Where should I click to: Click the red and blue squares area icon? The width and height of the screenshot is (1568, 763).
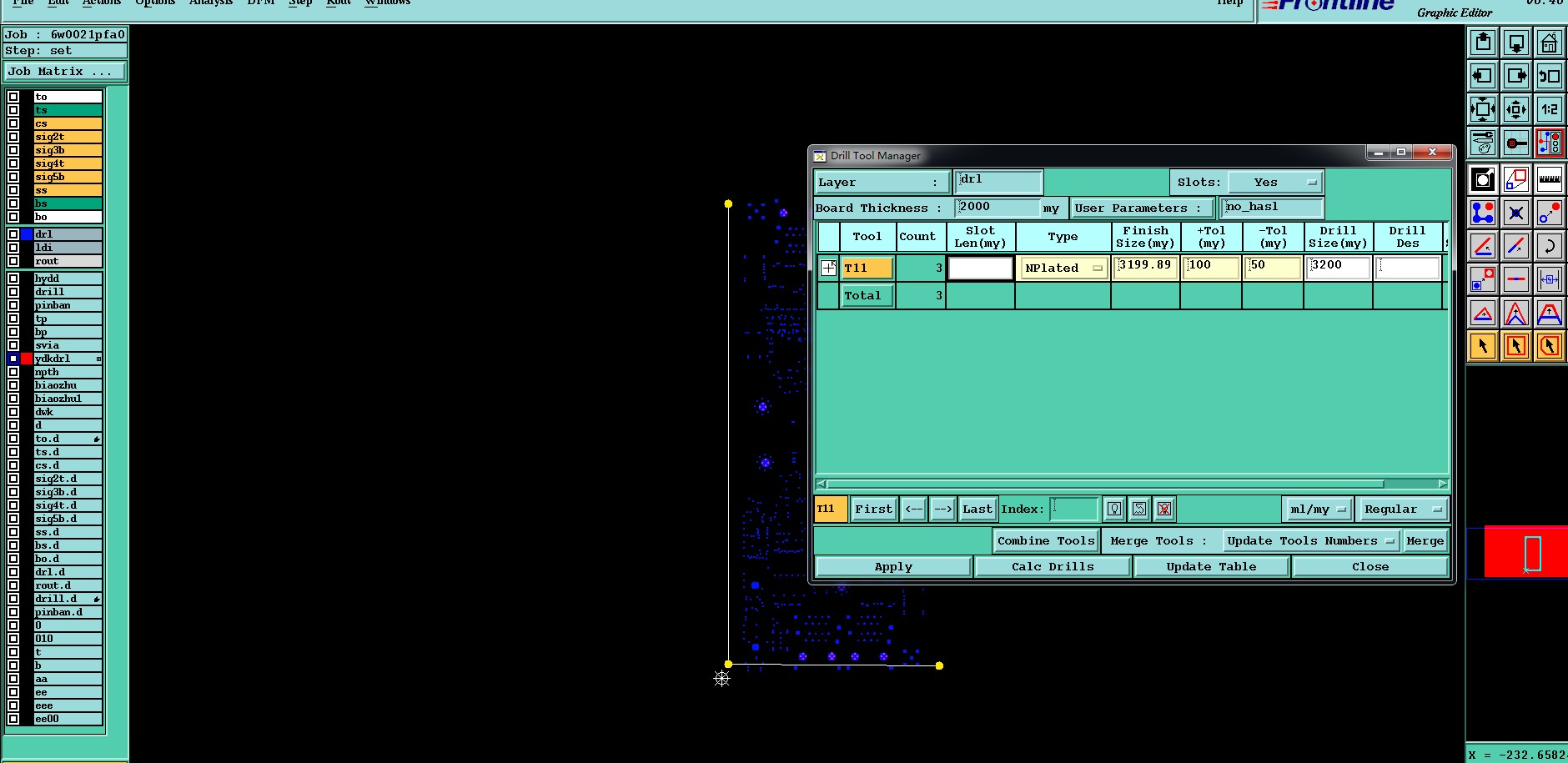point(1515,179)
